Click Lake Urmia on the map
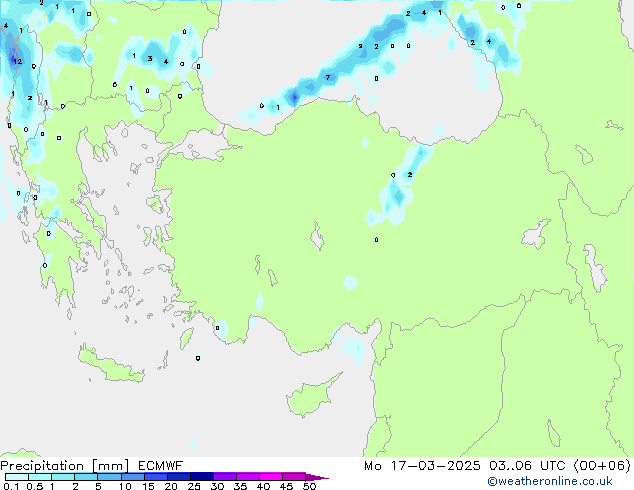The width and height of the screenshot is (634, 490). point(595,267)
